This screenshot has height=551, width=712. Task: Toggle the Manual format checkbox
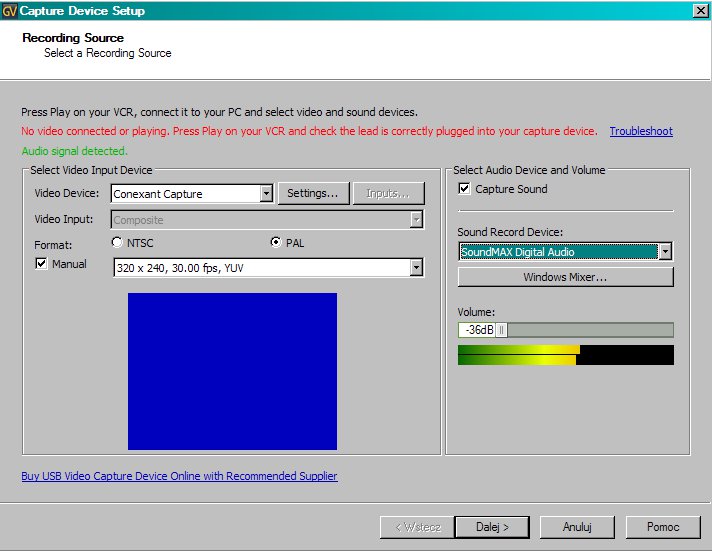(x=41, y=263)
